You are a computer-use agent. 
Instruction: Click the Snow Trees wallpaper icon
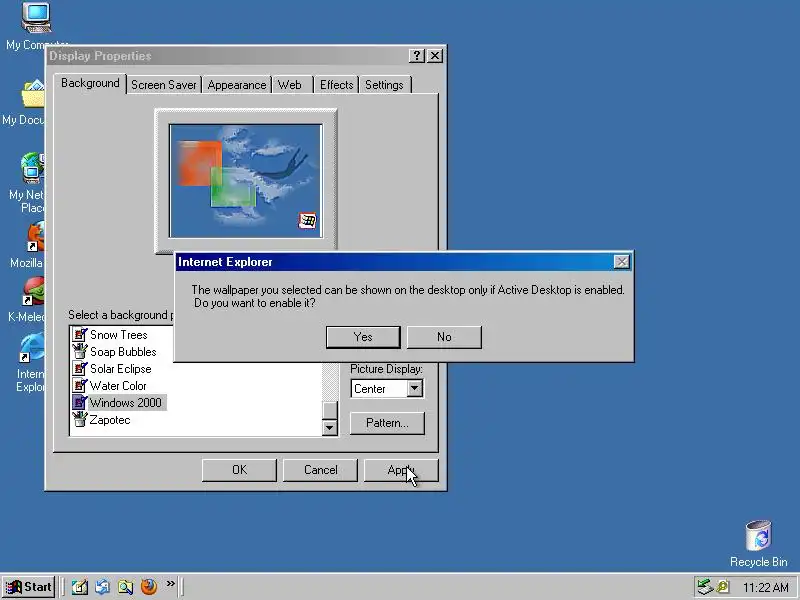click(x=80, y=335)
